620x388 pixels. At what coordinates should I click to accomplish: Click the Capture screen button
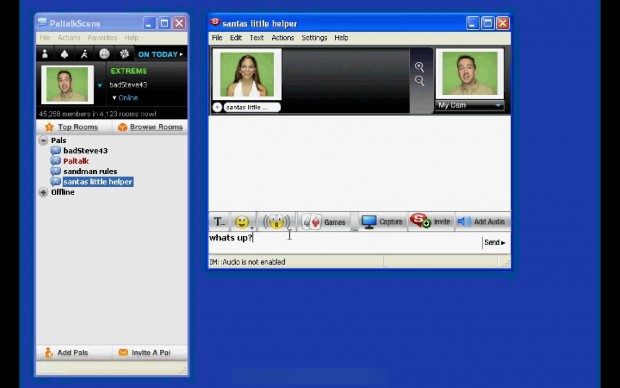point(382,222)
